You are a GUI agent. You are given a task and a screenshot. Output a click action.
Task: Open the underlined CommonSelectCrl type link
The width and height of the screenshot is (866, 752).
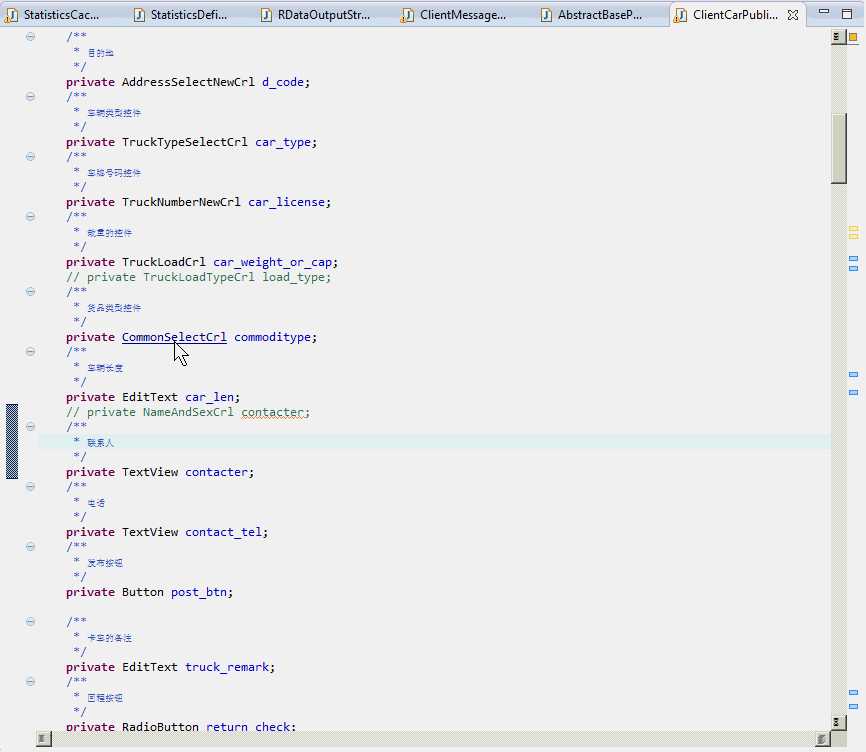[x=174, y=337]
